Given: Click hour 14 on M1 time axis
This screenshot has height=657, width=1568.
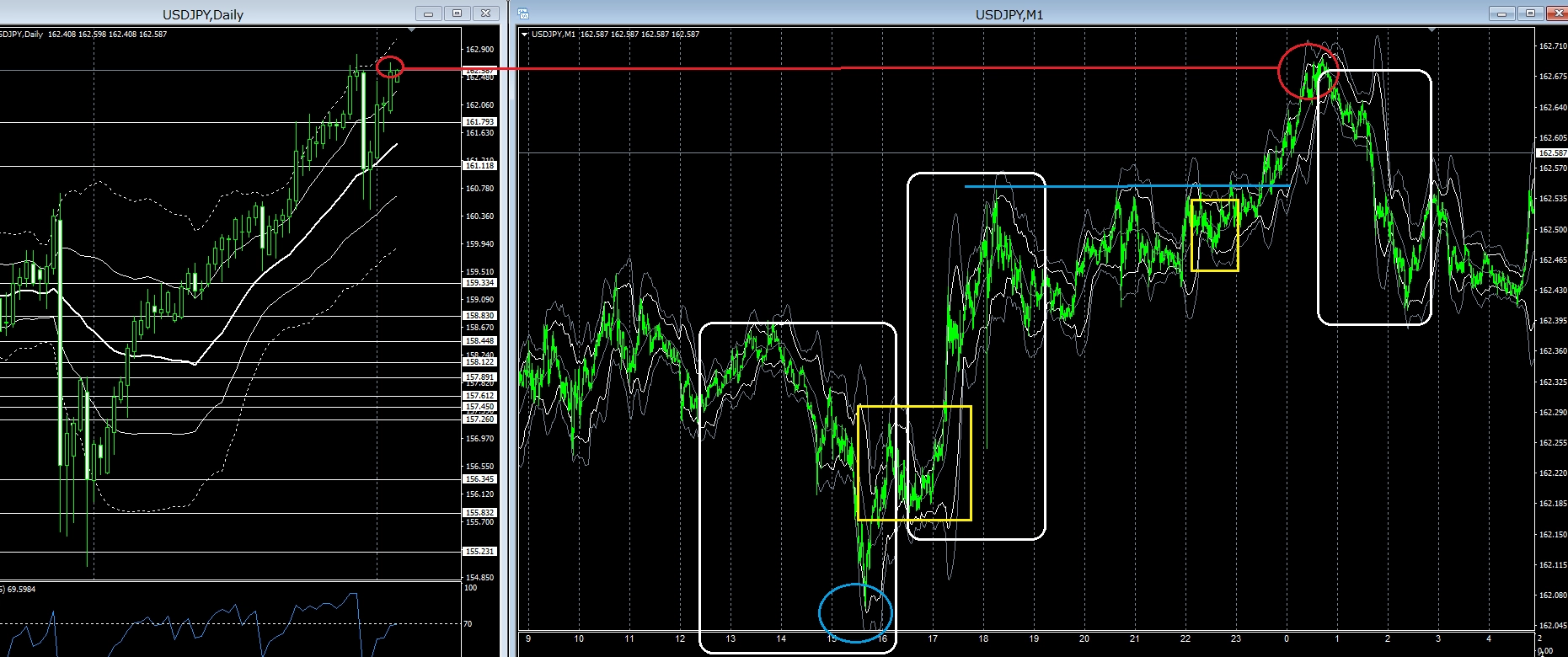Looking at the screenshot, I should click(781, 639).
